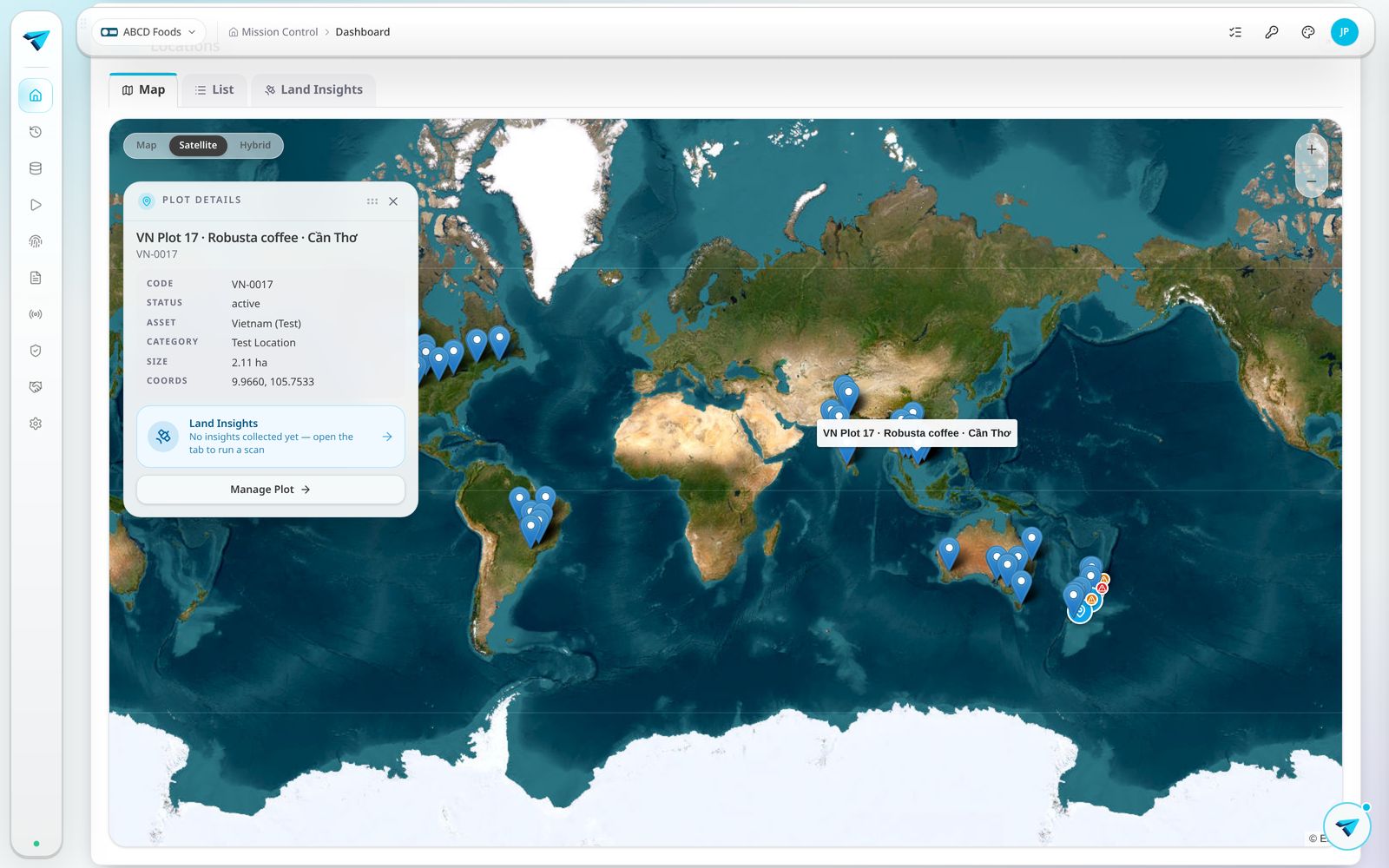This screenshot has height=868, width=1389.
Task: Switch map style to Hybrid
Action: tap(255, 145)
